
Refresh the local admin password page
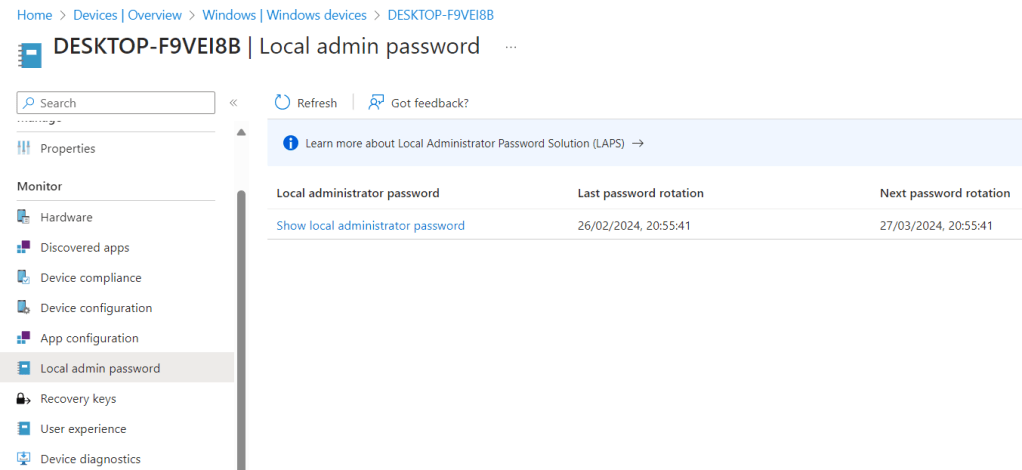point(306,103)
